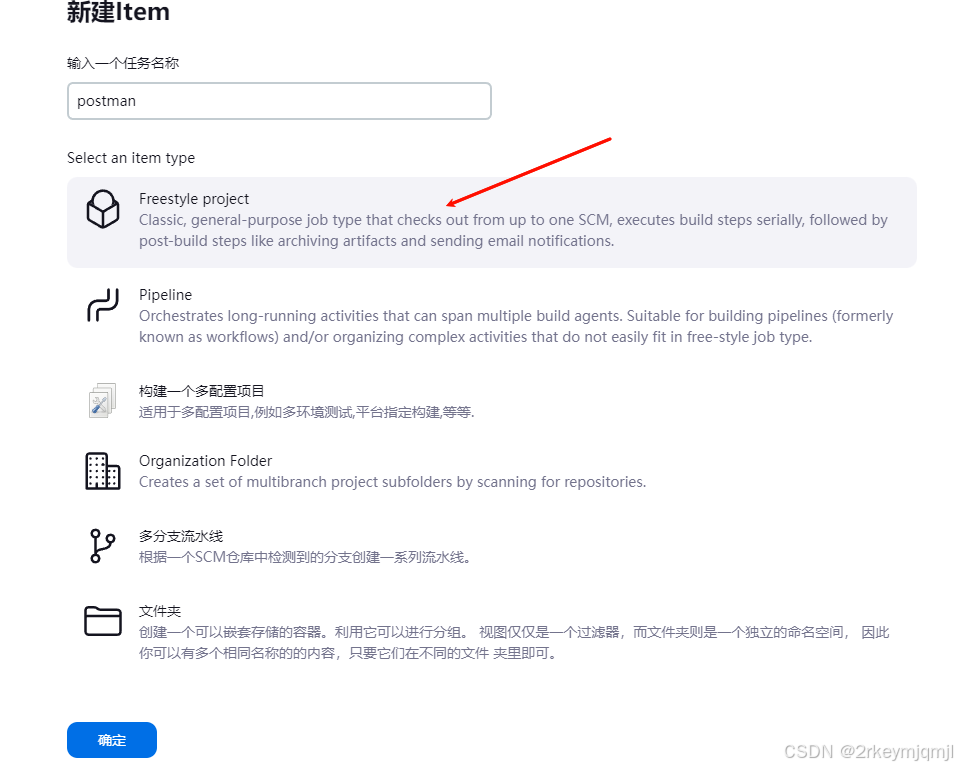The height and width of the screenshot is (769, 958).
Task: Click the Freestyle project cube icon
Action: tap(103, 209)
